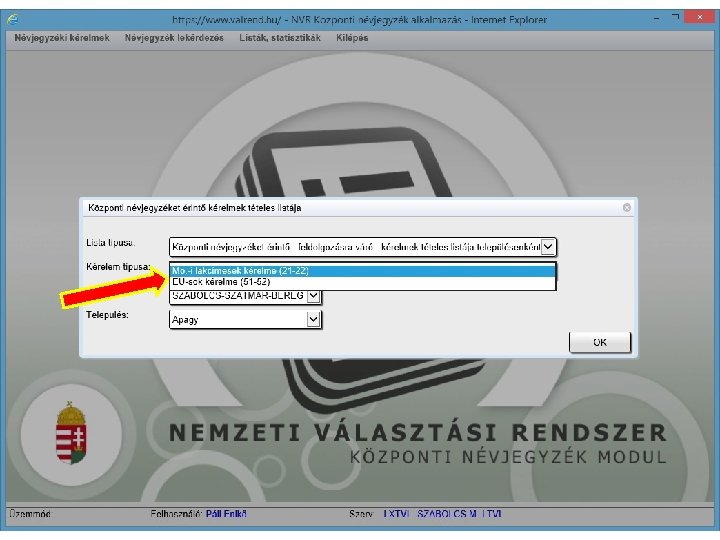Screen dimensions: 720x540
Task: Click the Hungarian coat of arms emblem
Action: 71,433
